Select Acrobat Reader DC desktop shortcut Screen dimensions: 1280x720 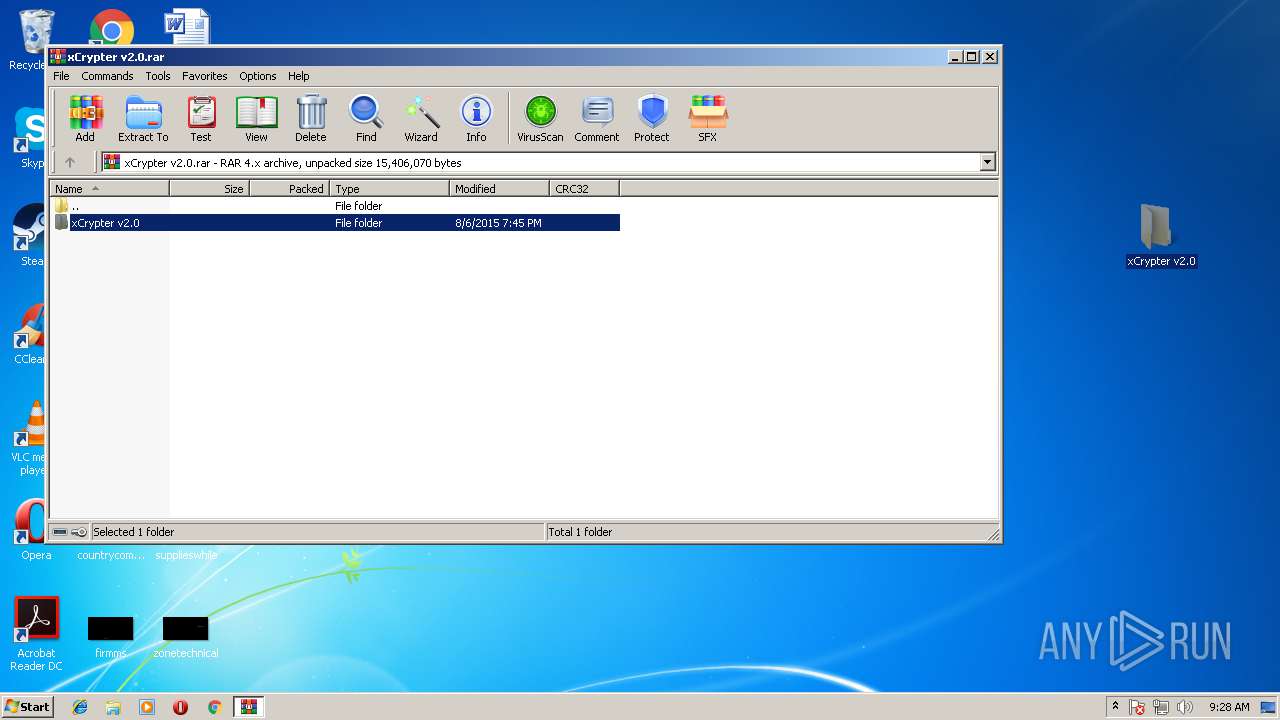coord(36,634)
